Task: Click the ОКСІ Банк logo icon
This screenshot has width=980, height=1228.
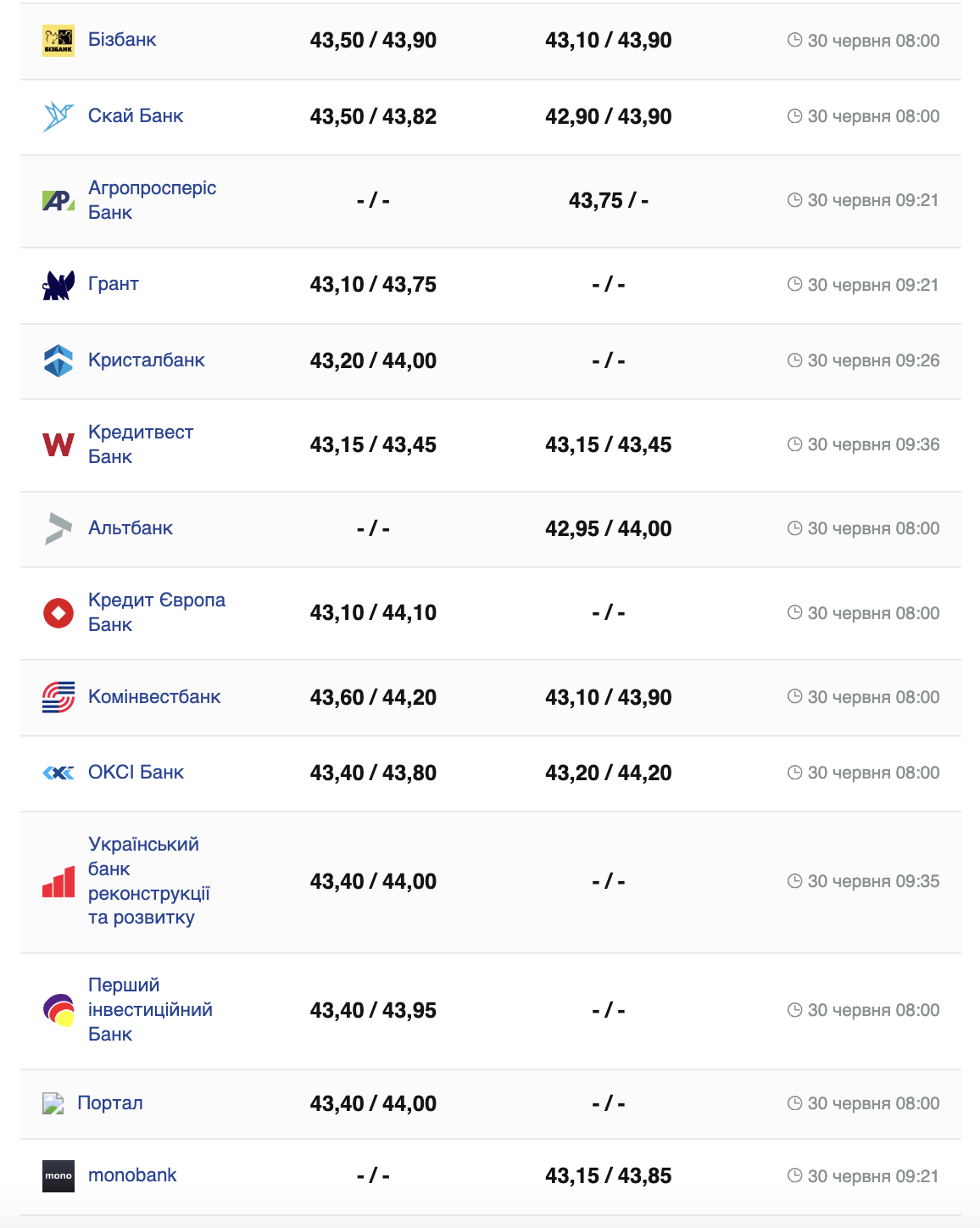Action: point(58,773)
